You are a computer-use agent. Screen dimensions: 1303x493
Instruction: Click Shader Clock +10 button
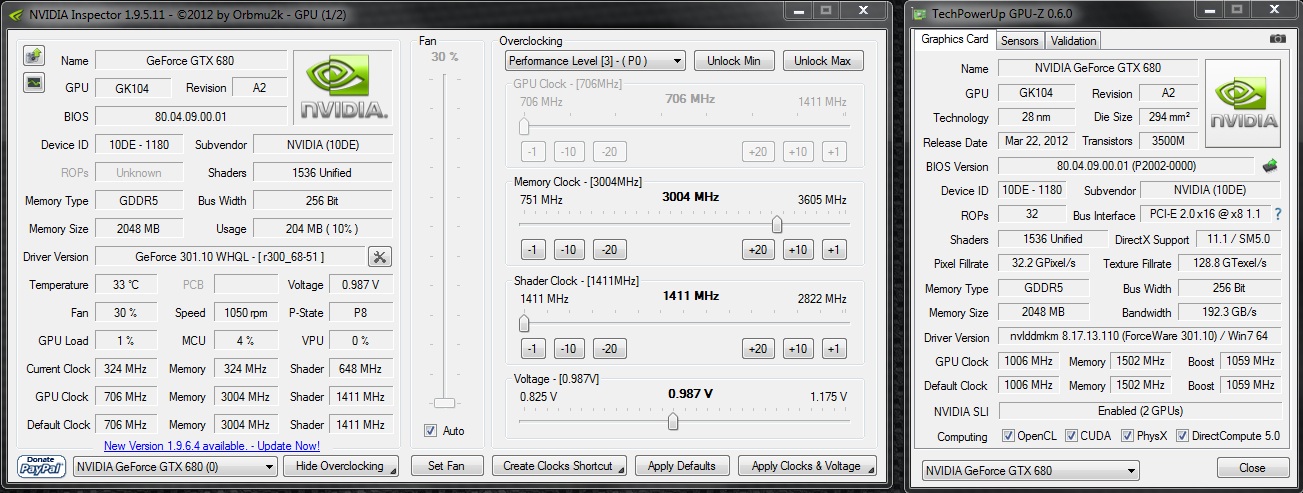pyautogui.click(x=798, y=349)
